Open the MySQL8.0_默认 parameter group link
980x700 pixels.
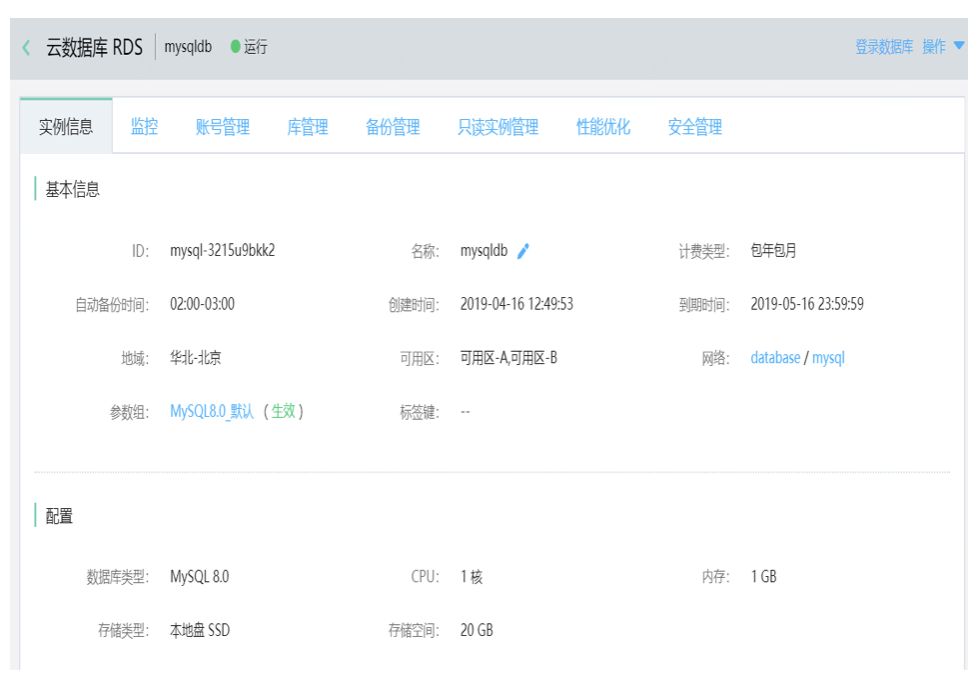point(212,411)
